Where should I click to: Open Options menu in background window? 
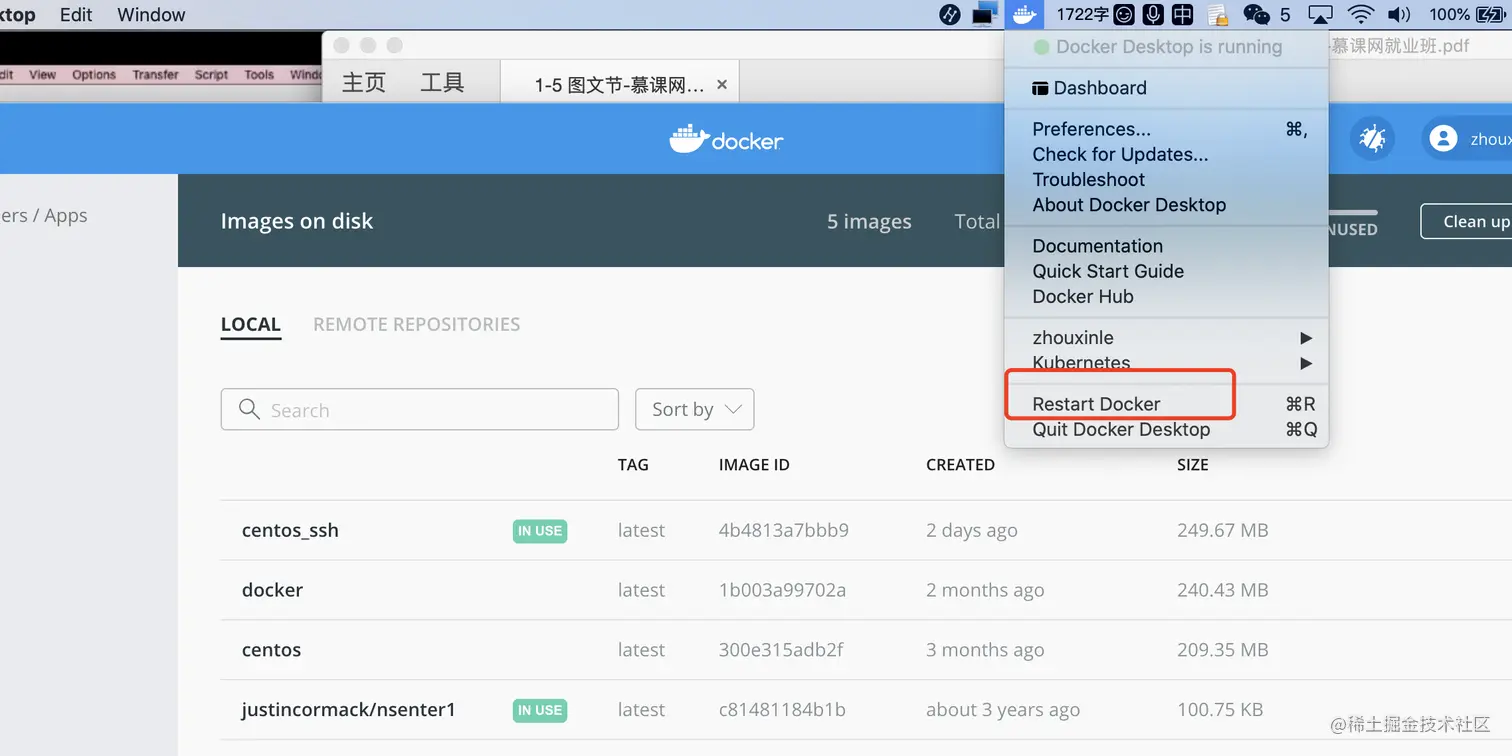[x=94, y=75]
